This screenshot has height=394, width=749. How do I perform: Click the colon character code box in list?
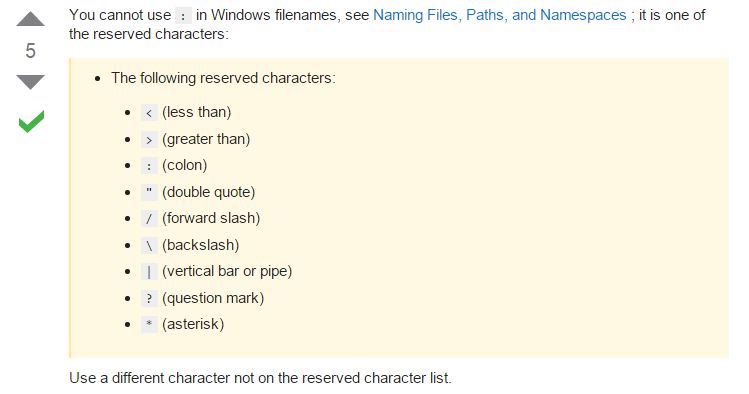point(149,166)
